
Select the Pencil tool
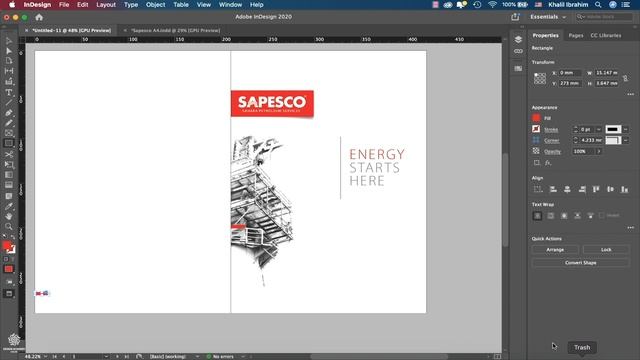[x=9, y=123]
